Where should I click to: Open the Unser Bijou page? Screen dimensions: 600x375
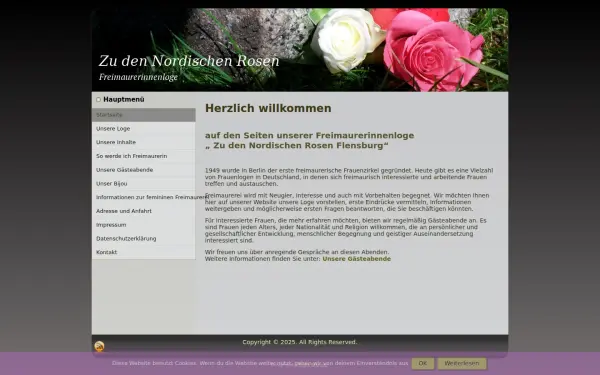(143, 184)
